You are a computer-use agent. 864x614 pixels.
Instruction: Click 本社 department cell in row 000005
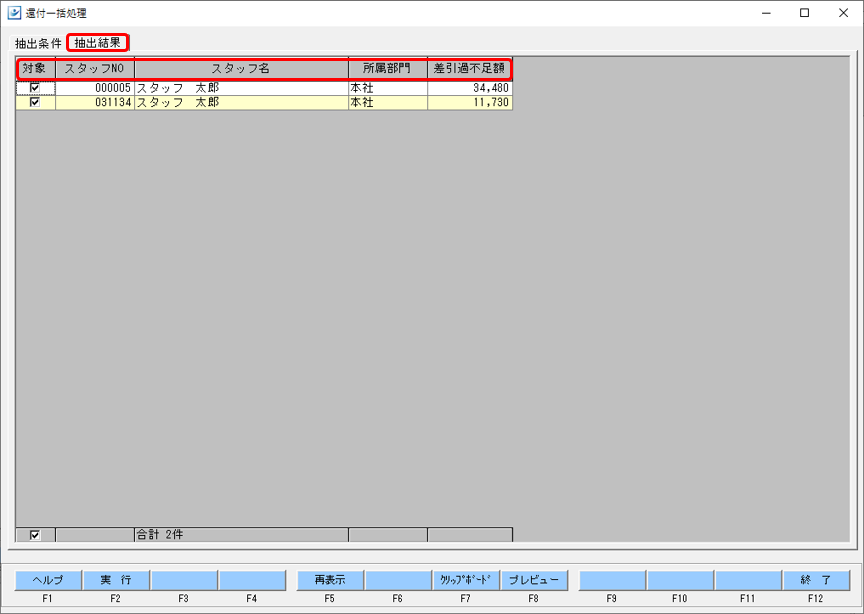click(388, 88)
